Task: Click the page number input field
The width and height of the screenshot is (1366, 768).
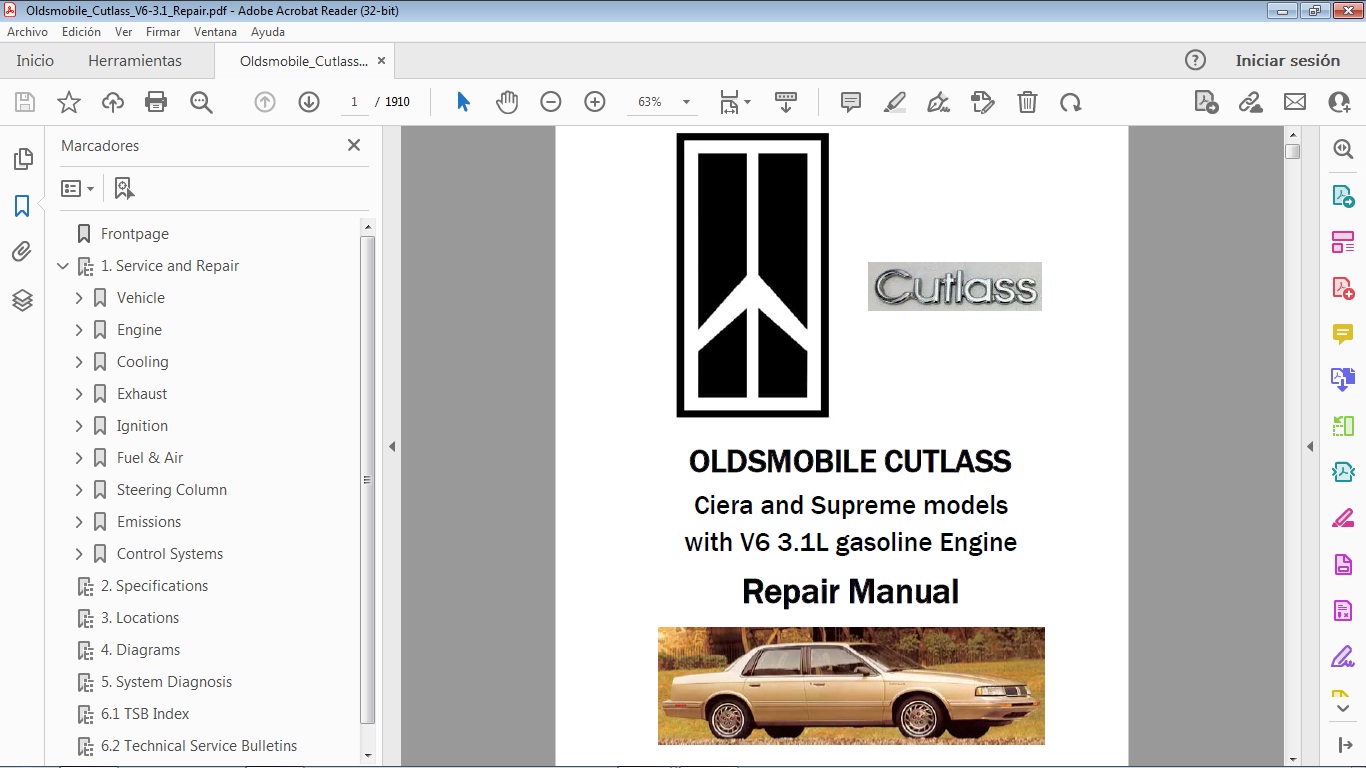Action: (354, 102)
